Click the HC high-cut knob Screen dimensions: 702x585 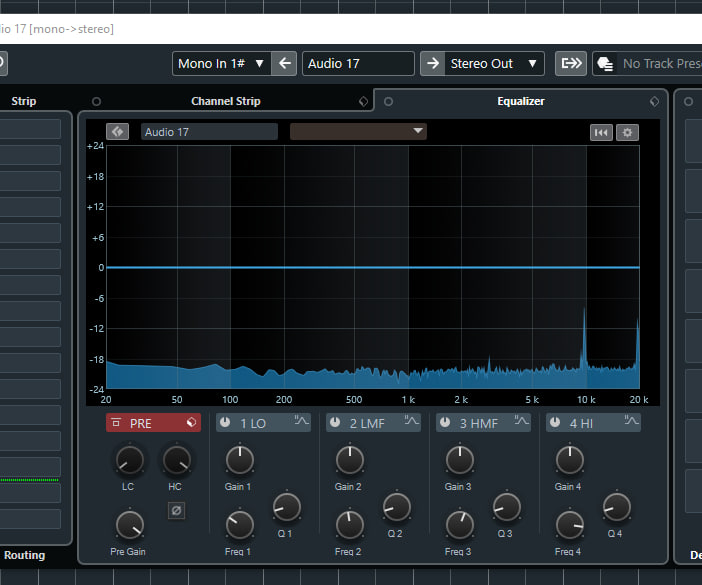[x=177, y=460]
